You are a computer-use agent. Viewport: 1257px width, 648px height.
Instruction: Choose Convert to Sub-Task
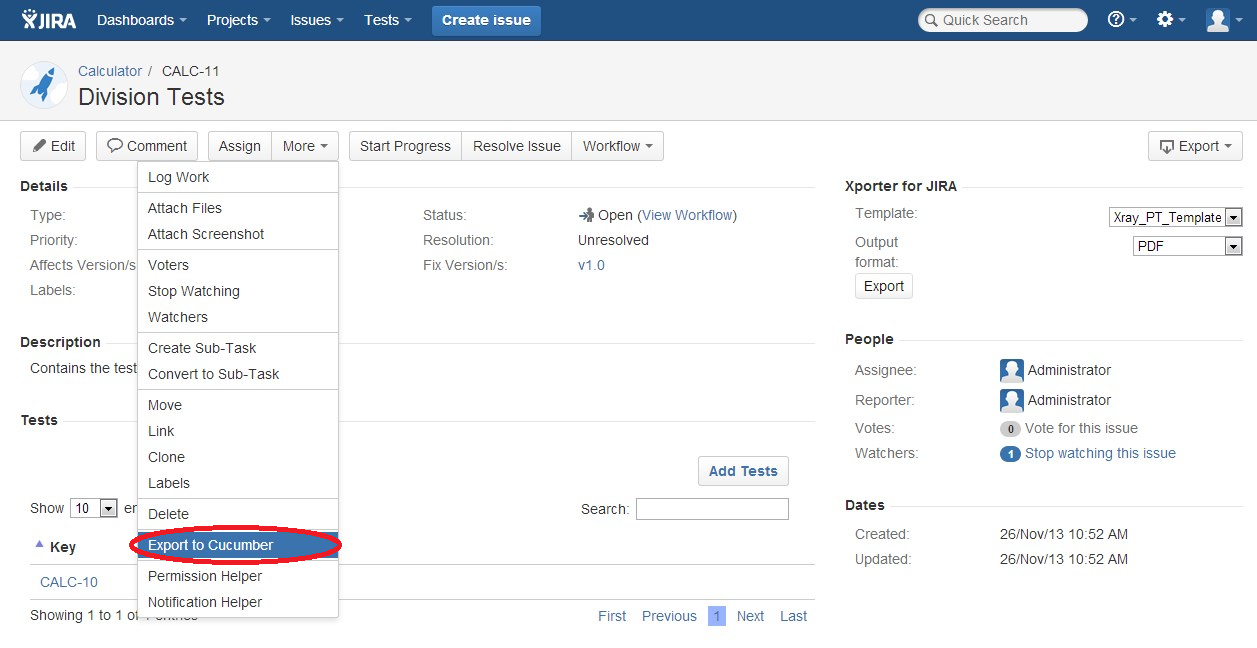238,374
